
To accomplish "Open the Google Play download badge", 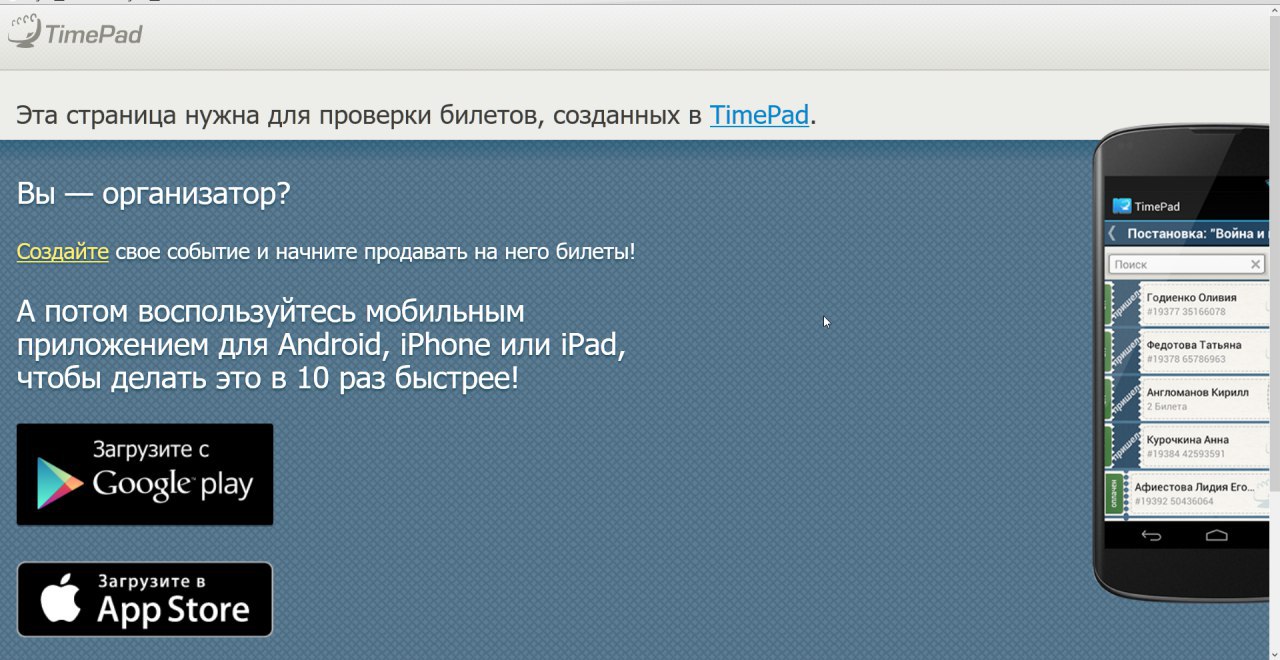I will [145, 475].
